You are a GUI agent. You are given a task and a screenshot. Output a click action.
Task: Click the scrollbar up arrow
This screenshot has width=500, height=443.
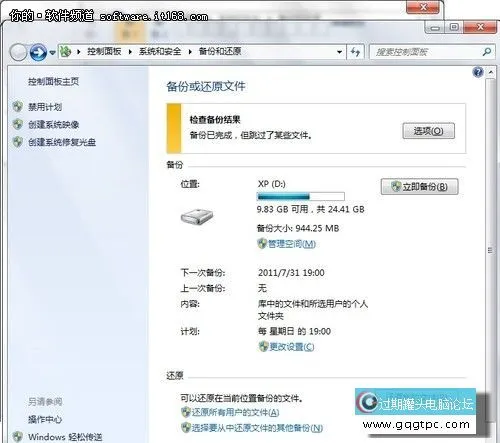490,72
